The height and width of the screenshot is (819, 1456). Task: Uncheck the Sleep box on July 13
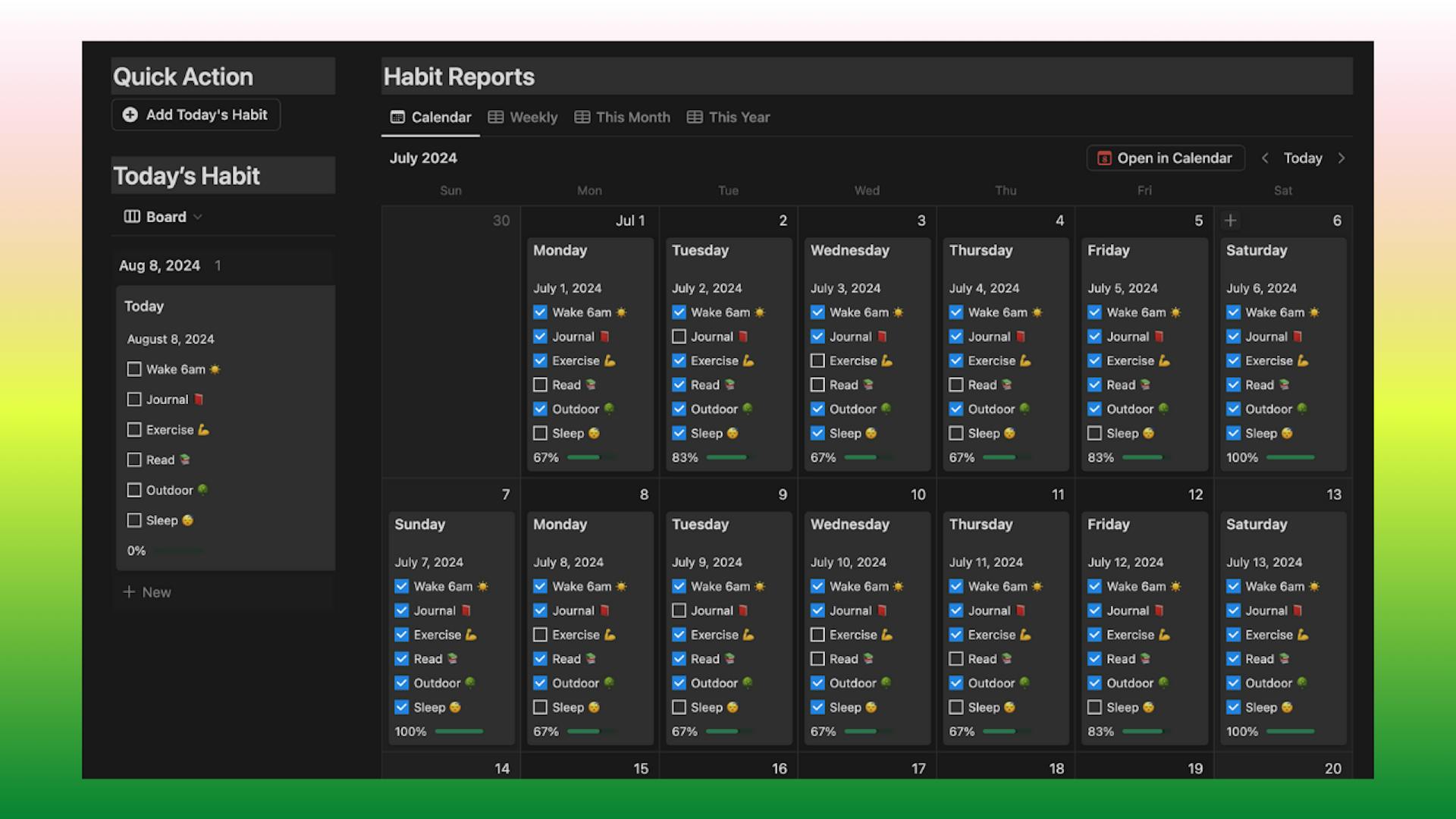coord(1233,707)
